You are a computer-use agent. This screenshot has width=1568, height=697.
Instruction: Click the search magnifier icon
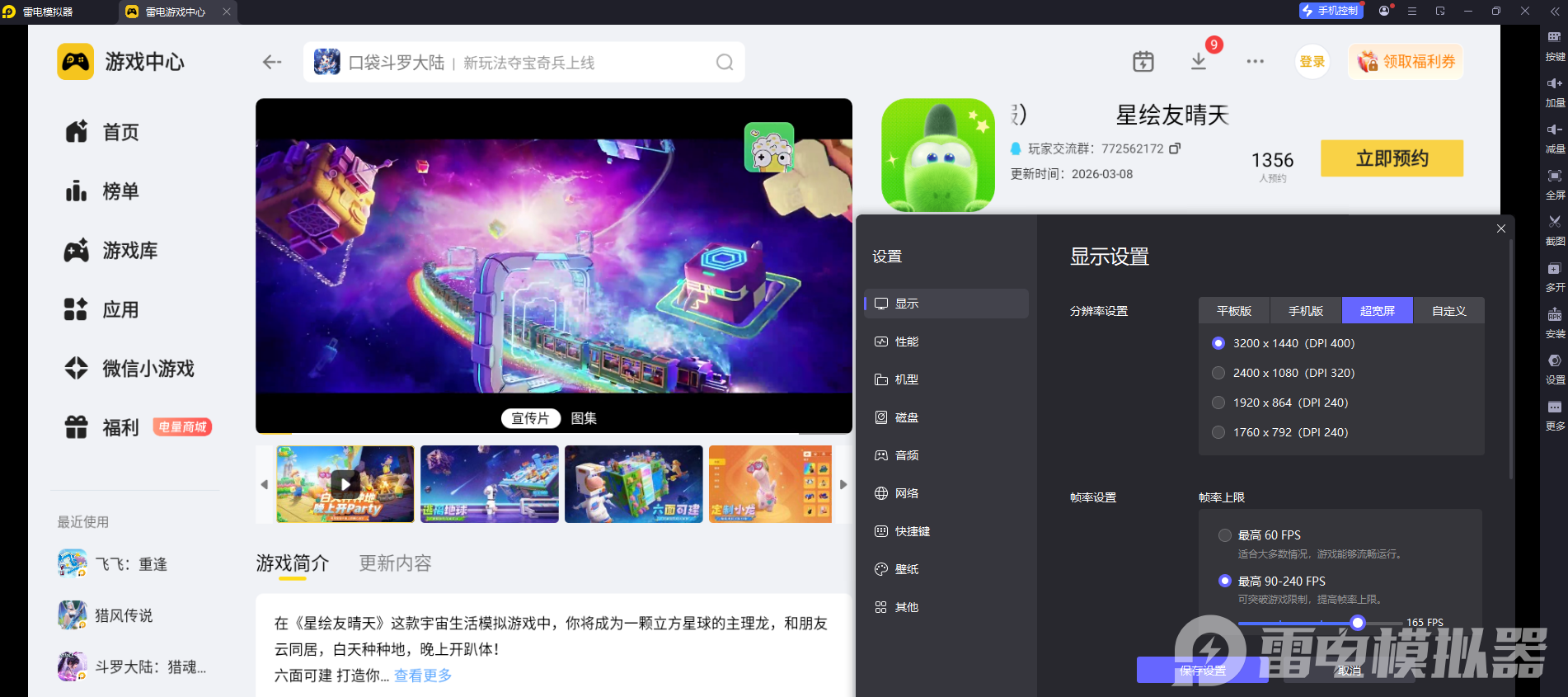pos(725,62)
